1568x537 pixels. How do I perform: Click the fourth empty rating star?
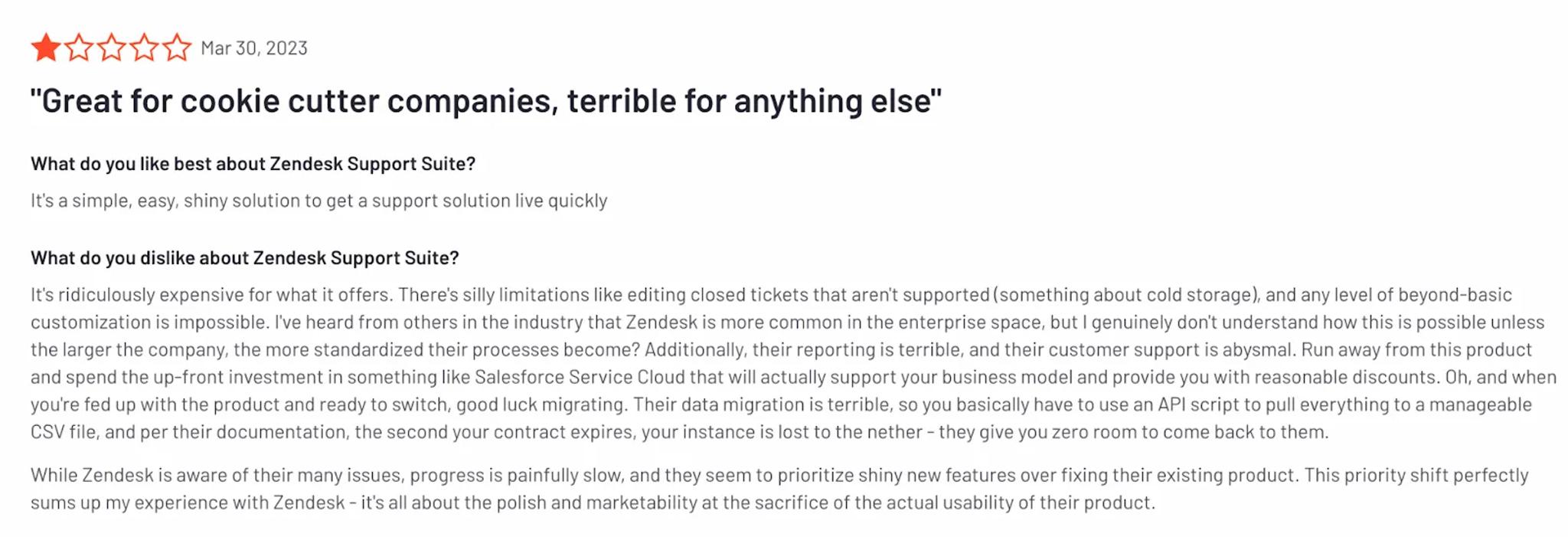coord(144,47)
